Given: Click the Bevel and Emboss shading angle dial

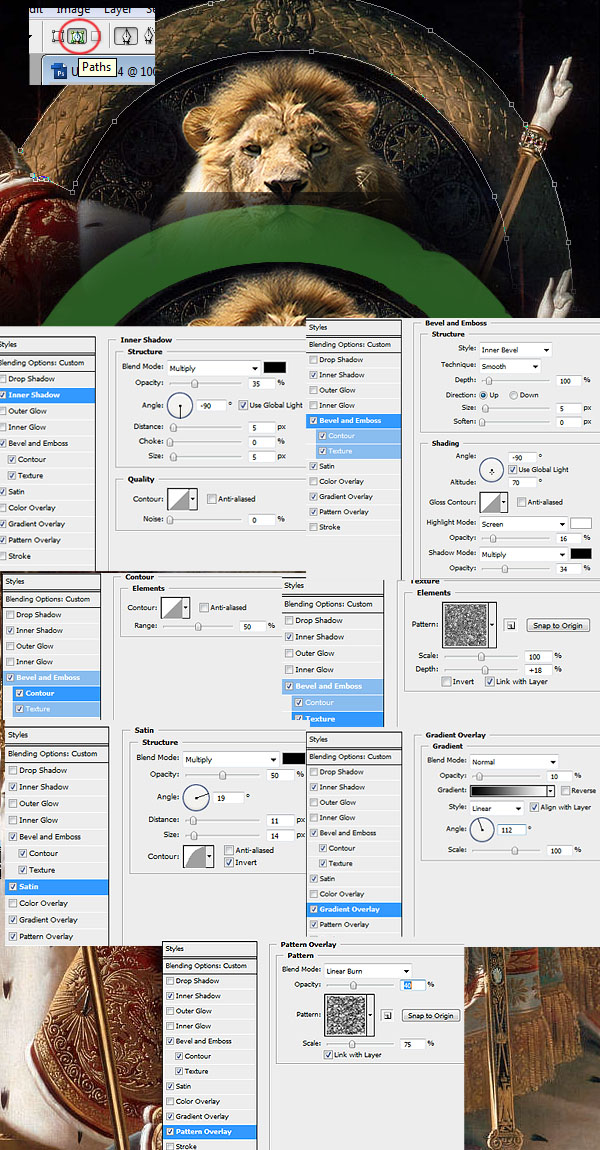Looking at the screenshot, I should (x=491, y=472).
